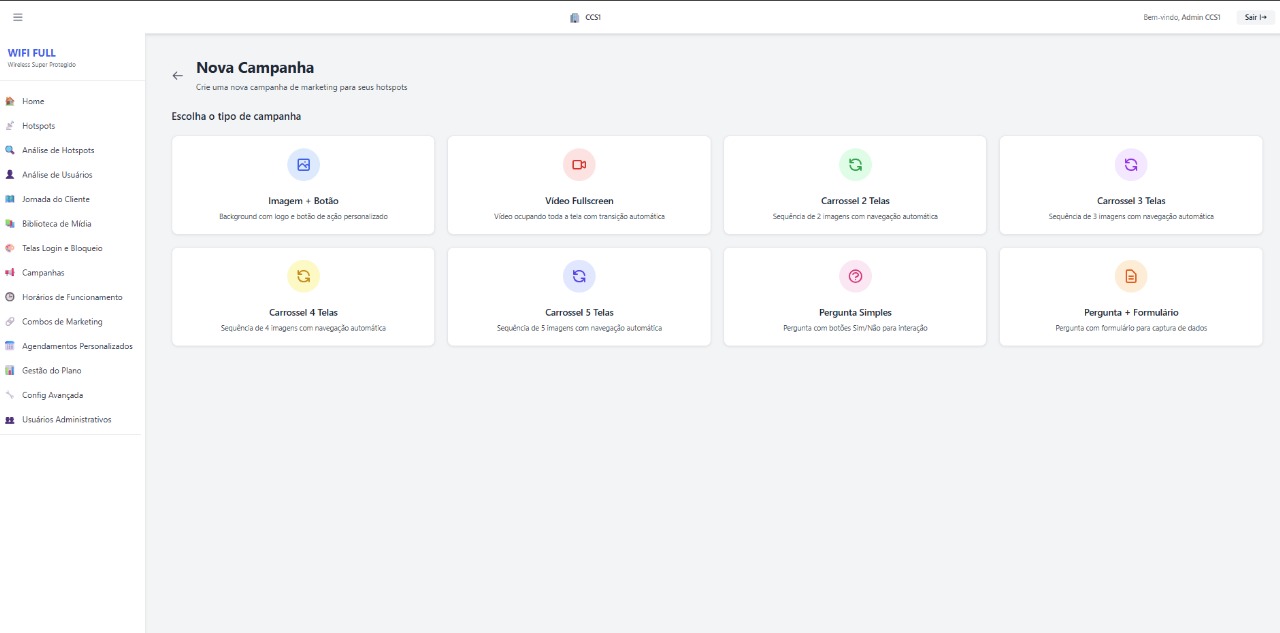Open Gestão do Plano menu item

(50, 371)
